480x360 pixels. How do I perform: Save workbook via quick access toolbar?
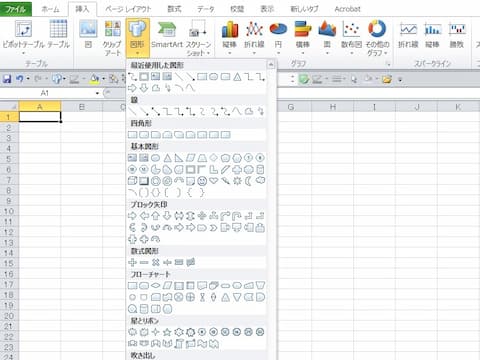click(7, 79)
